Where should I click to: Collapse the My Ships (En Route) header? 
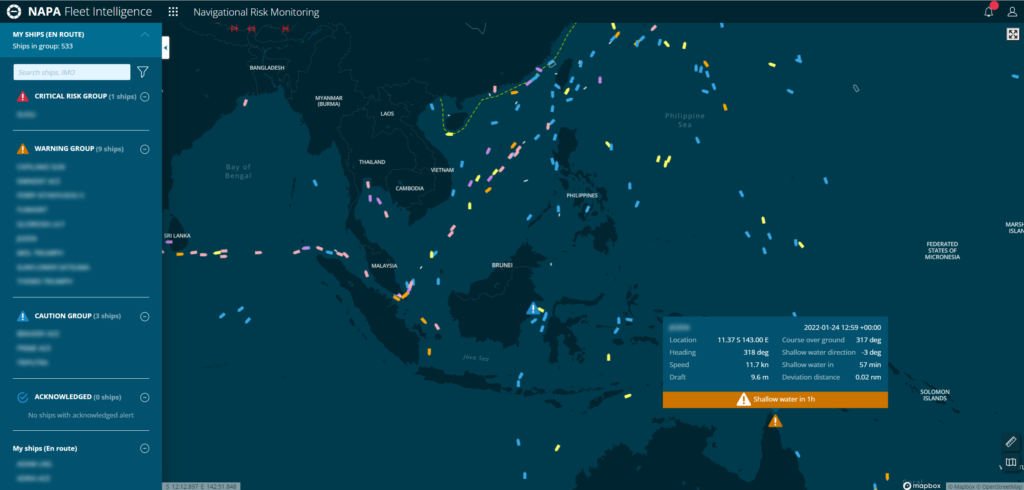[144, 35]
